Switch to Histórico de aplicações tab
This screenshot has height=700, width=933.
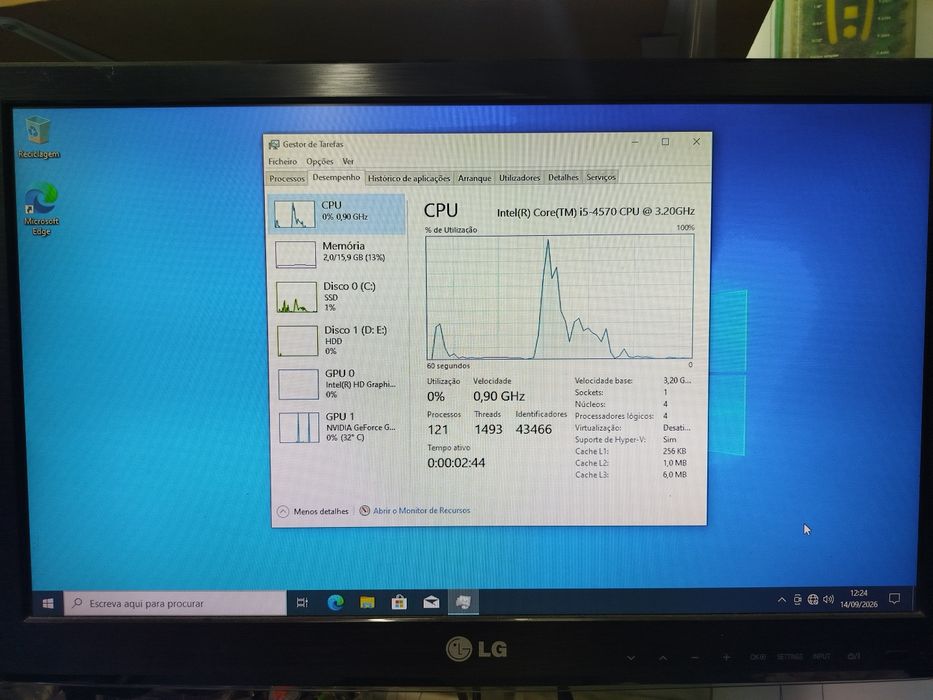tap(409, 178)
